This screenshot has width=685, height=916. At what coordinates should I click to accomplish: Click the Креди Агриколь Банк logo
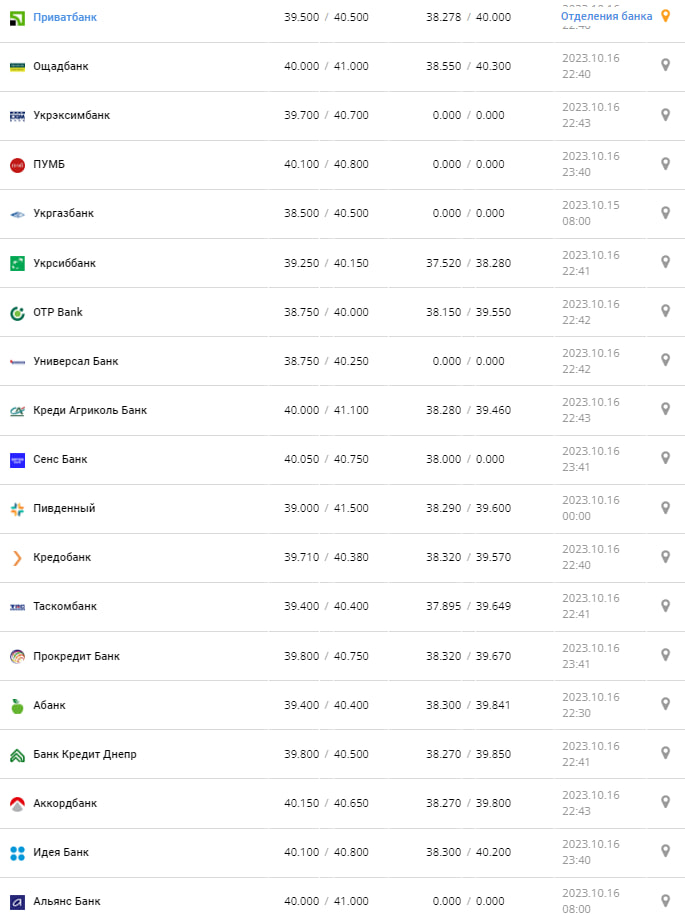pyautogui.click(x=17, y=410)
